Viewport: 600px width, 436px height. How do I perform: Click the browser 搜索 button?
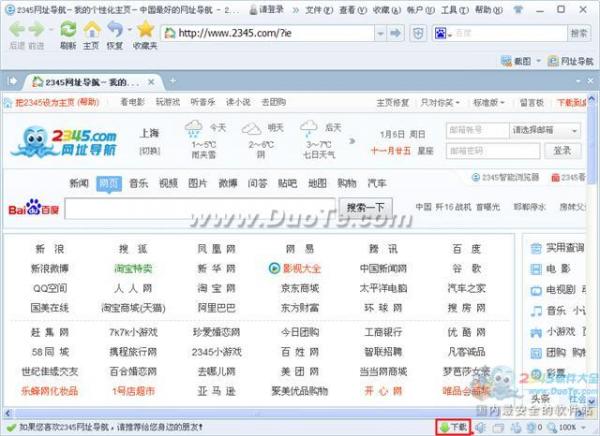(x=579, y=33)
